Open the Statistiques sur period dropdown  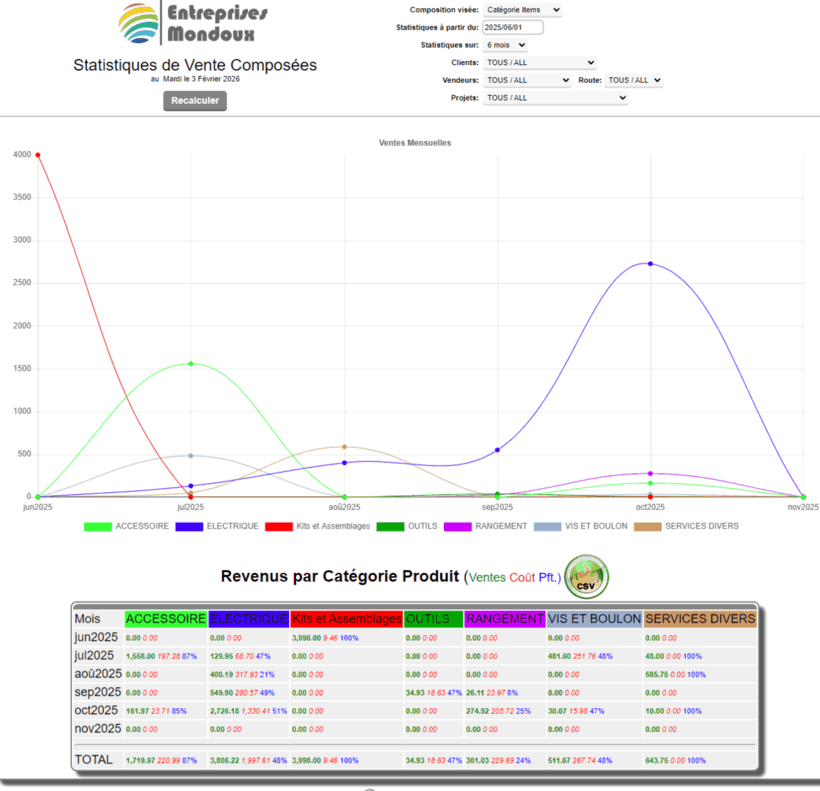coord(505,45)
